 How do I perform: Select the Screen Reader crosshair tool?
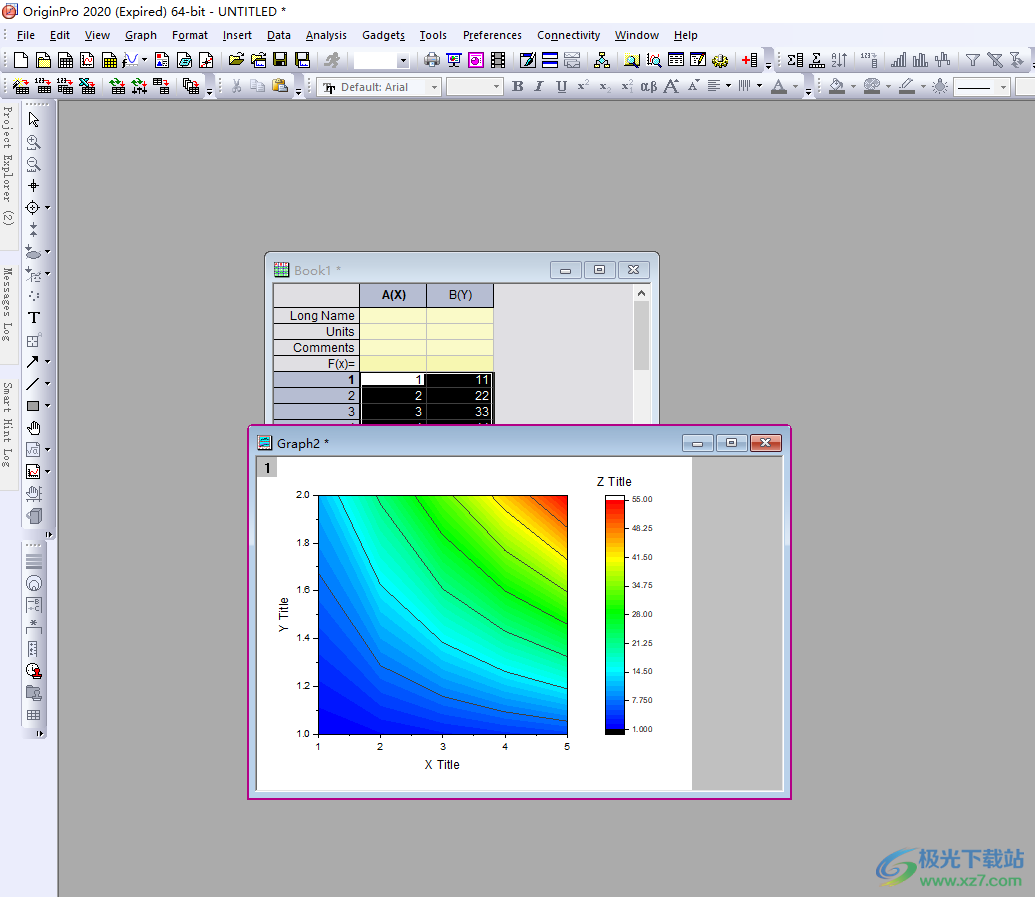pyautogui.click(x=34, y=185)
